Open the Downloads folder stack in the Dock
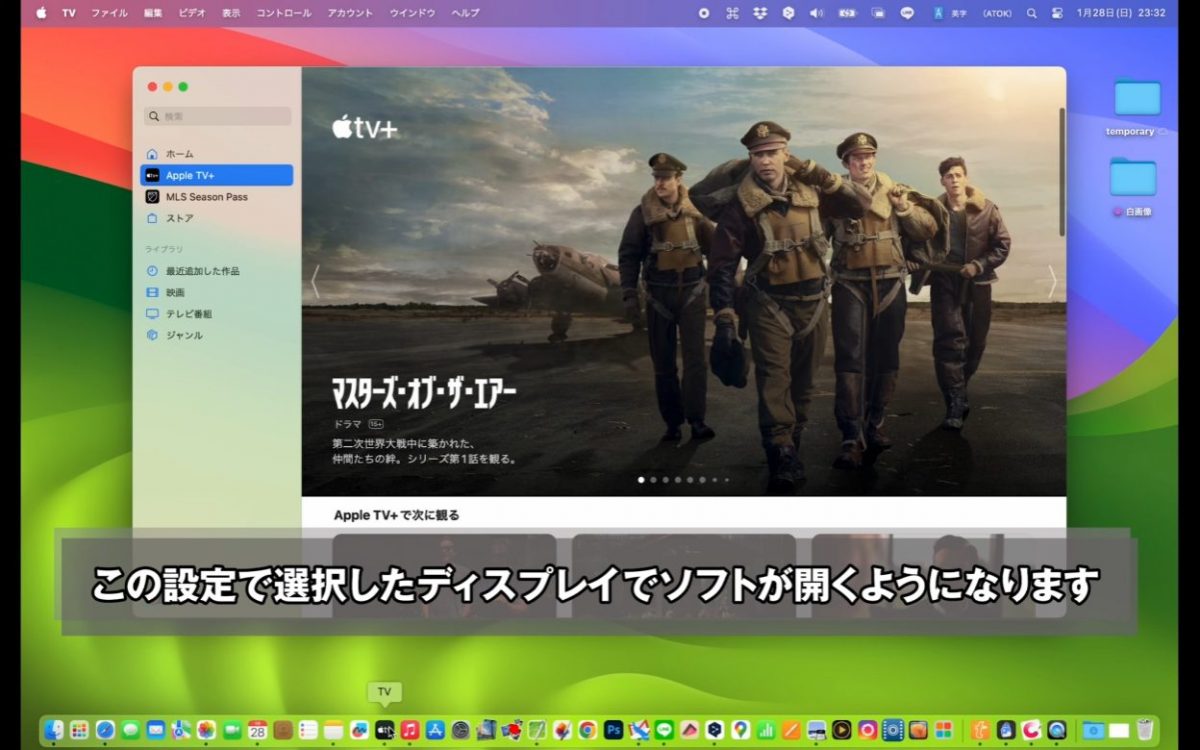The height and width of the screenshot is (750, 1200). point(1093,730)
